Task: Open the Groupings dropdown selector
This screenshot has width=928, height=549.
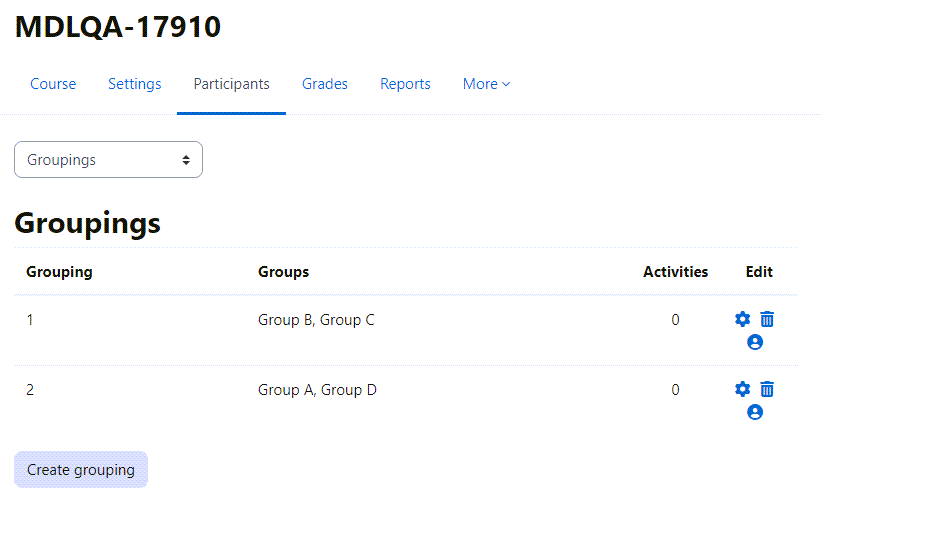Action: [x=108, y=160]
